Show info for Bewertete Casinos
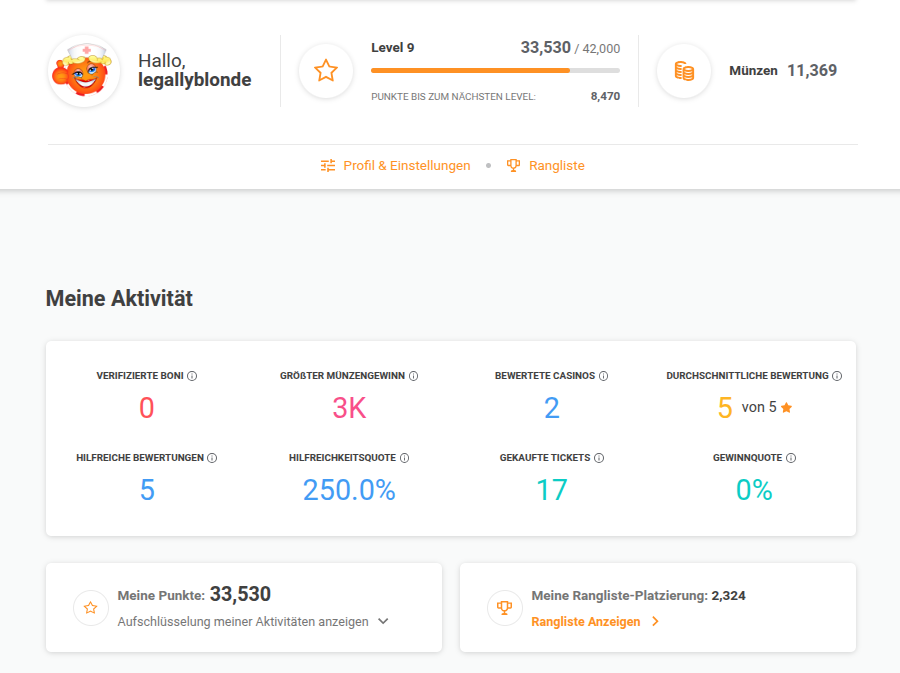 point(603,376)
